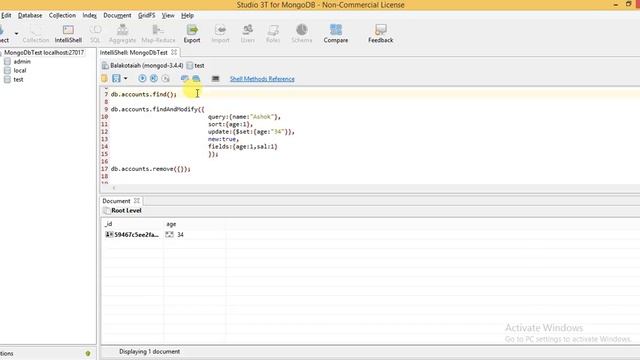Viewport: 640px width, 360px height.
Task: Click the green status icon in the bottom panel
Action: (88, 353)
